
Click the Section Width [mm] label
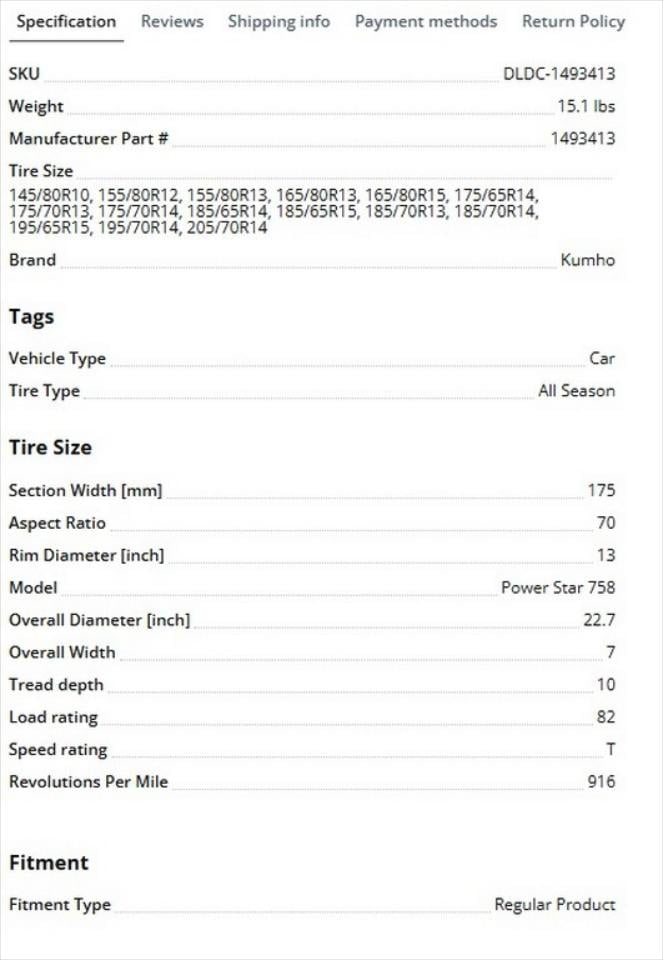point(85,491)
